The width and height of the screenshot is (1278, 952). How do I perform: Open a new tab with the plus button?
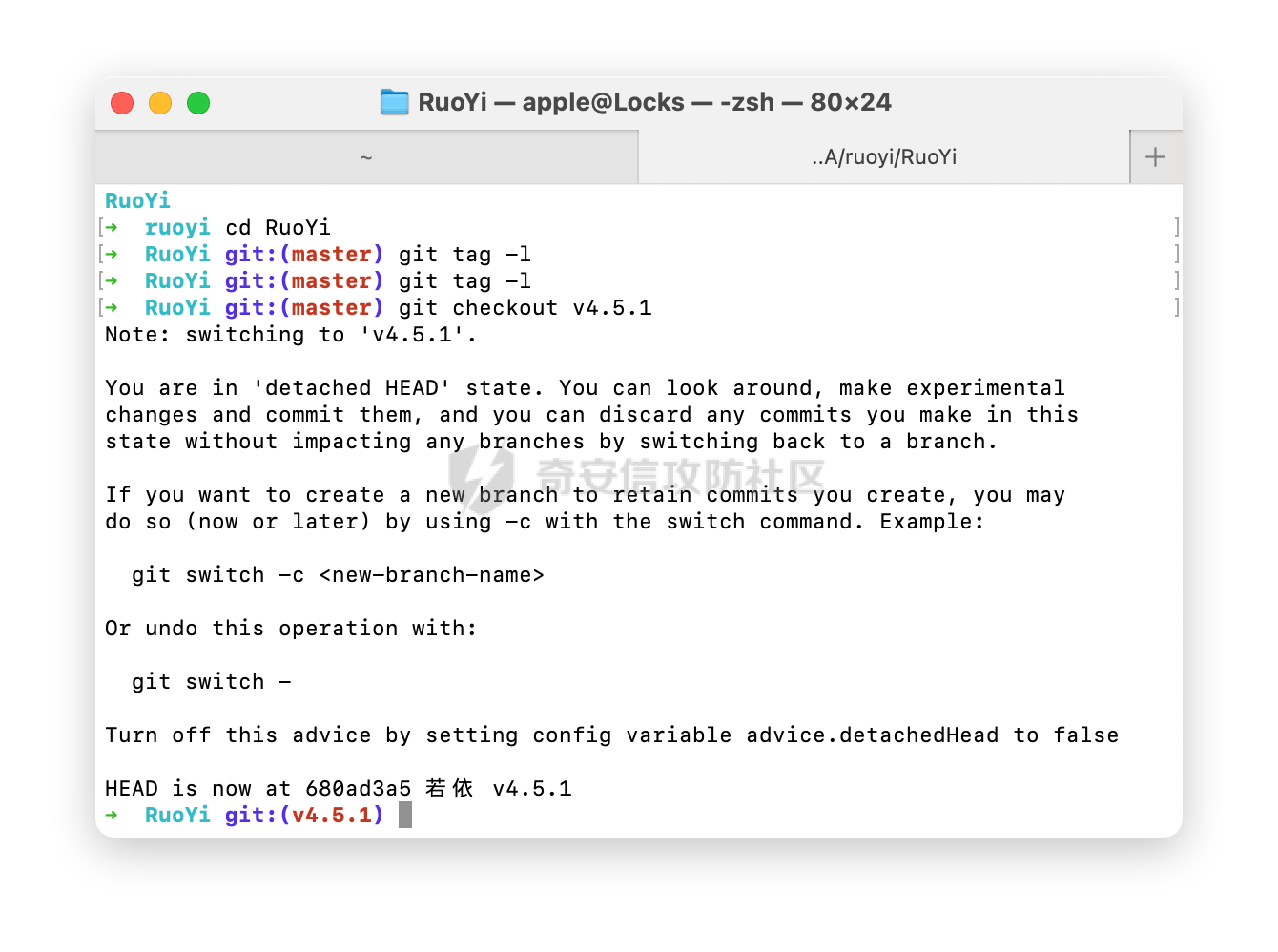coord(1155,157)
